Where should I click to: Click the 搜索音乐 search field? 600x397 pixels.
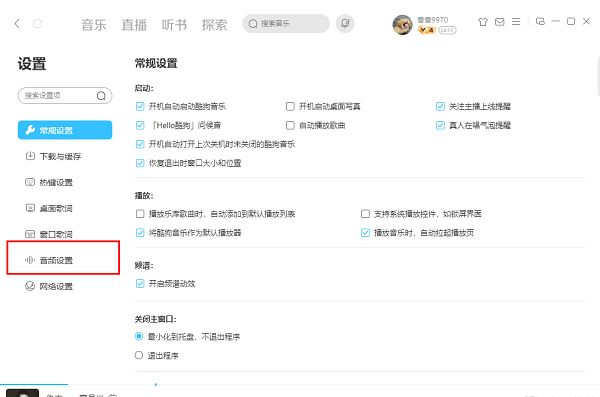click(x=286, y=24)
